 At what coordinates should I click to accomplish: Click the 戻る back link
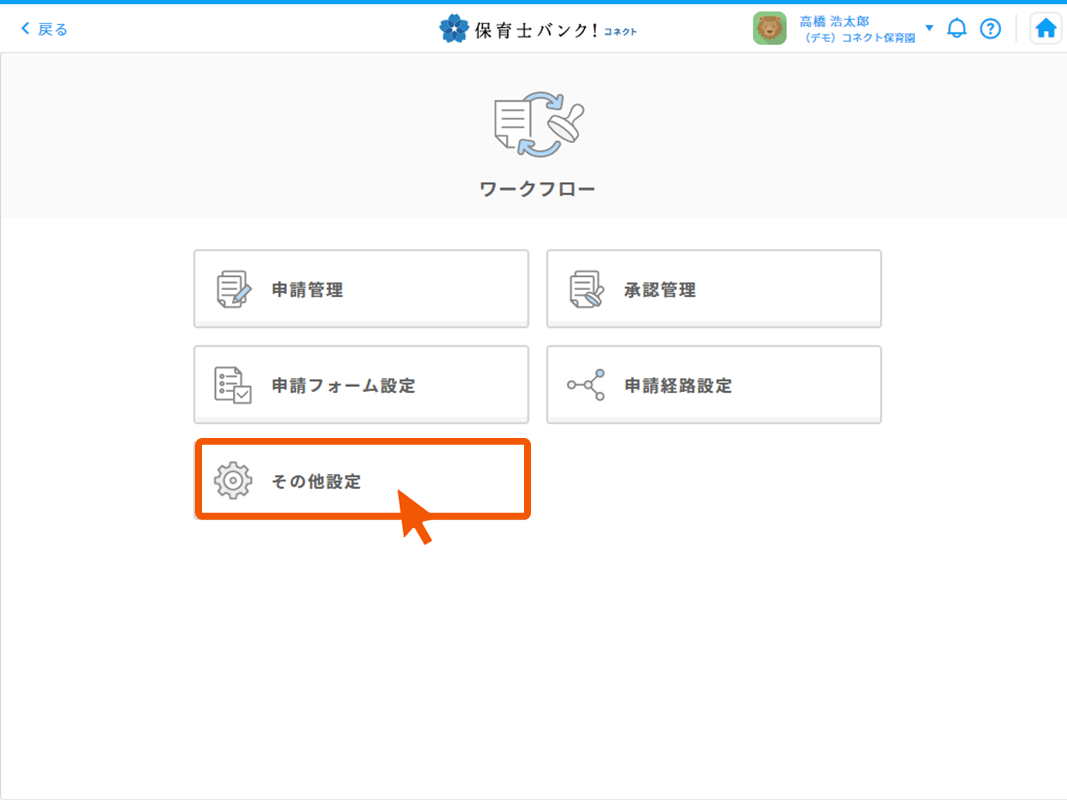53,29
